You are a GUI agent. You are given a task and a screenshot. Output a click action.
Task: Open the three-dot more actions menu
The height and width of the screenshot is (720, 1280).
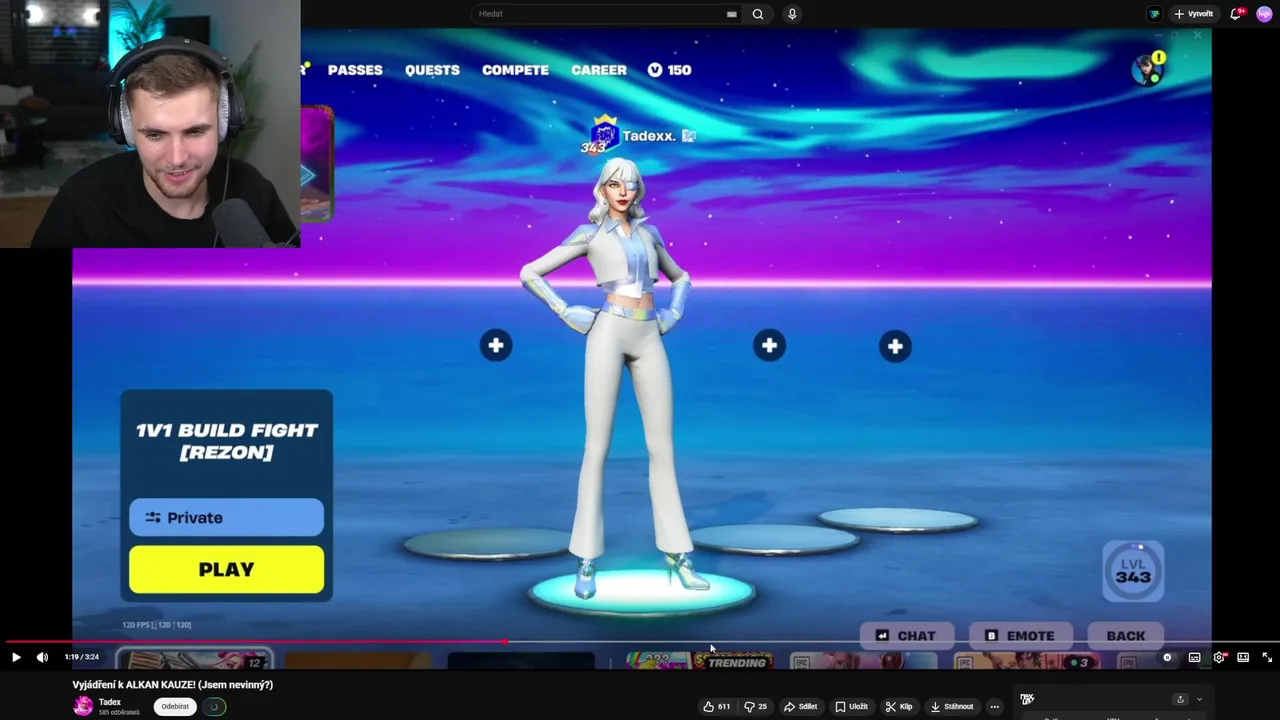994,707
